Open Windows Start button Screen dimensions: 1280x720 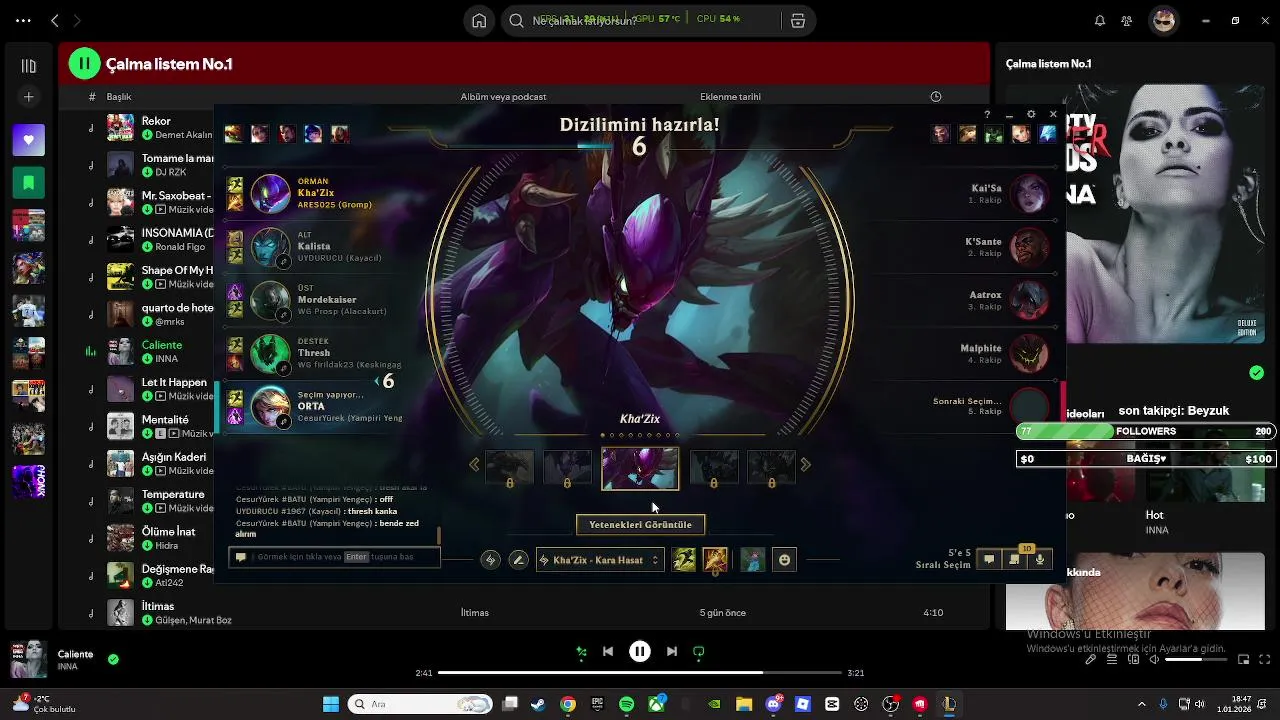[x=331, y=704]
